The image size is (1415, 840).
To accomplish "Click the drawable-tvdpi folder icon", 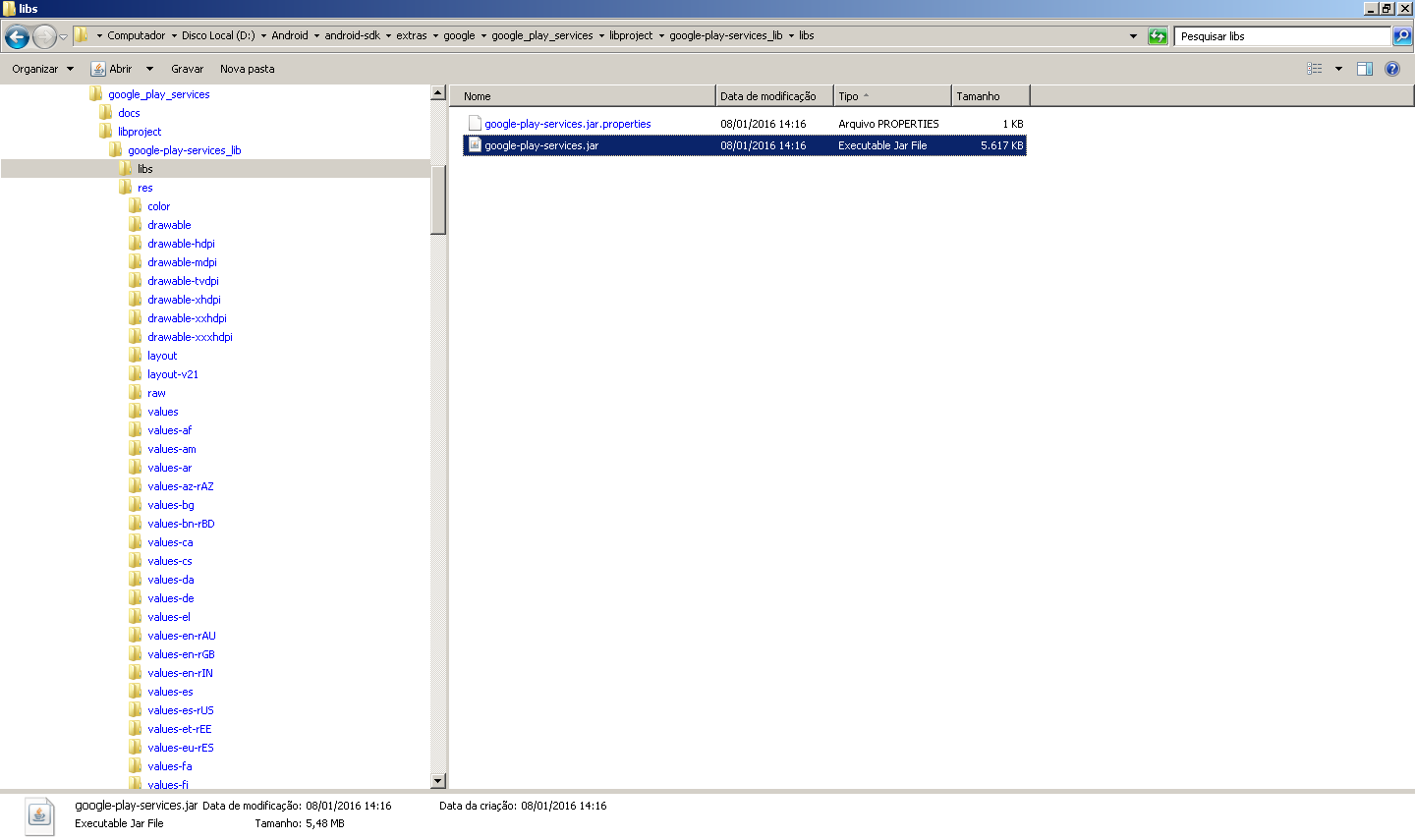I will tap(136, 281).
